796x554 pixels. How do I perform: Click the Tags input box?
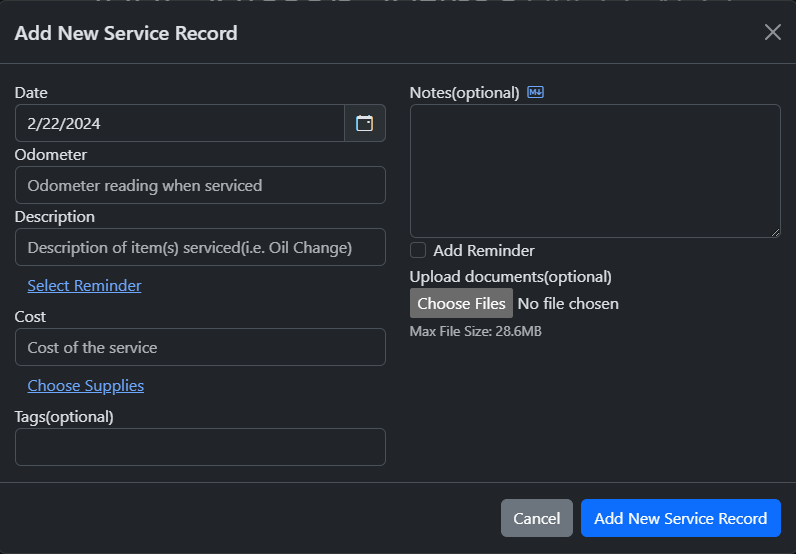(x=200, y=447)
